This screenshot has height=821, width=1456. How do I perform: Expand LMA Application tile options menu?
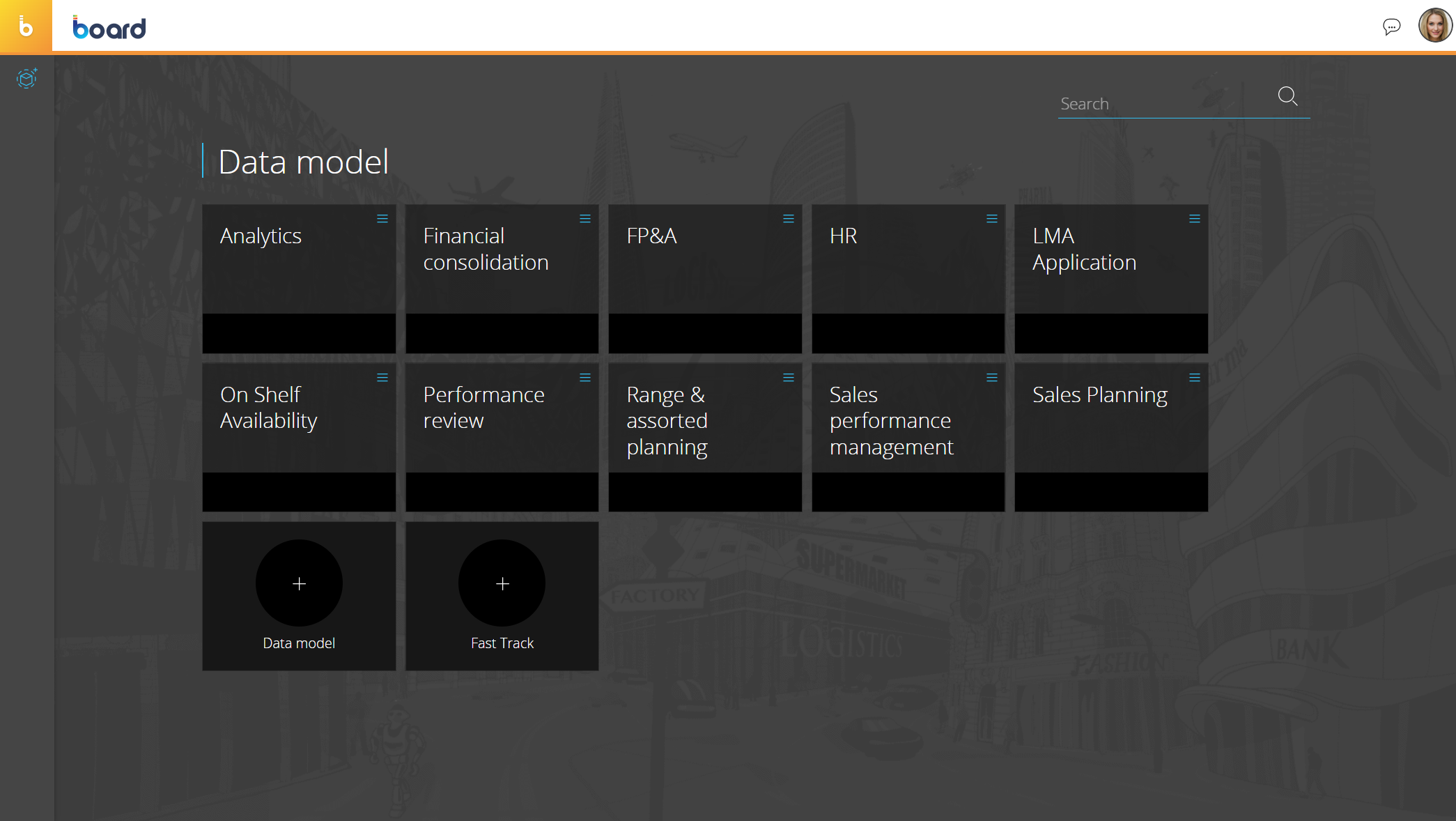pyautogui.click(x=1195, y=219)
